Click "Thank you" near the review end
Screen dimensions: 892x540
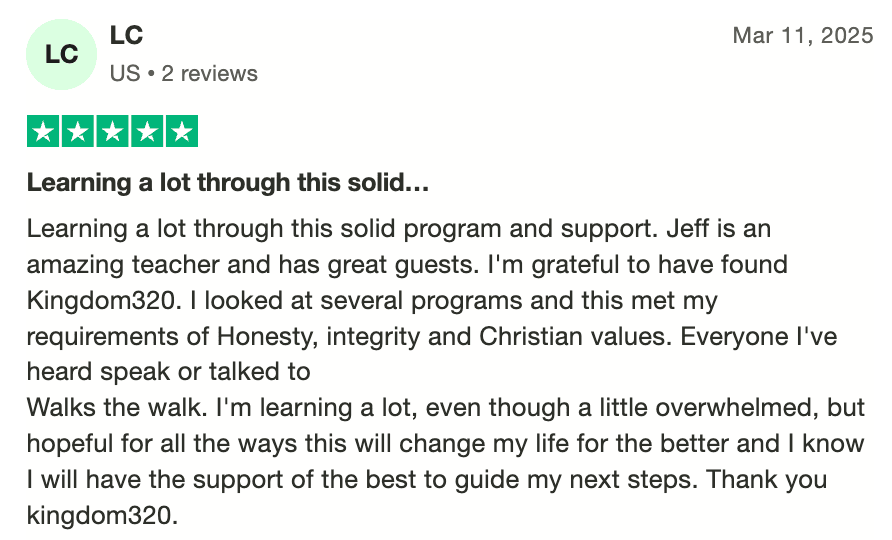click(x=767, y=481)
